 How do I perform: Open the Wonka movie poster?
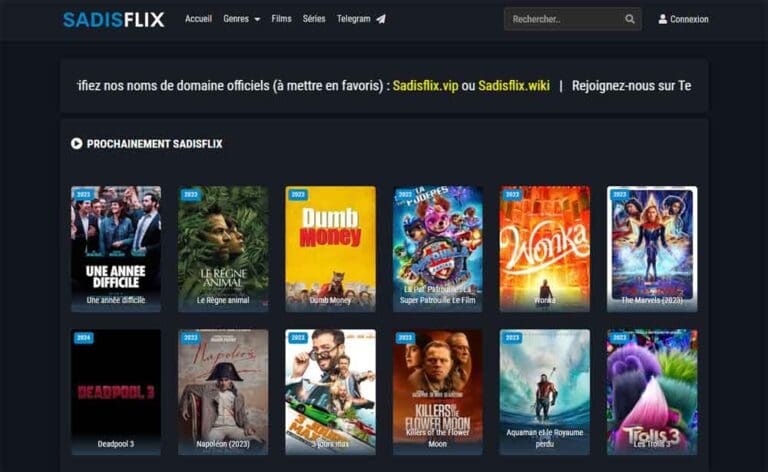pyautogui.click(x=545, y=248)
